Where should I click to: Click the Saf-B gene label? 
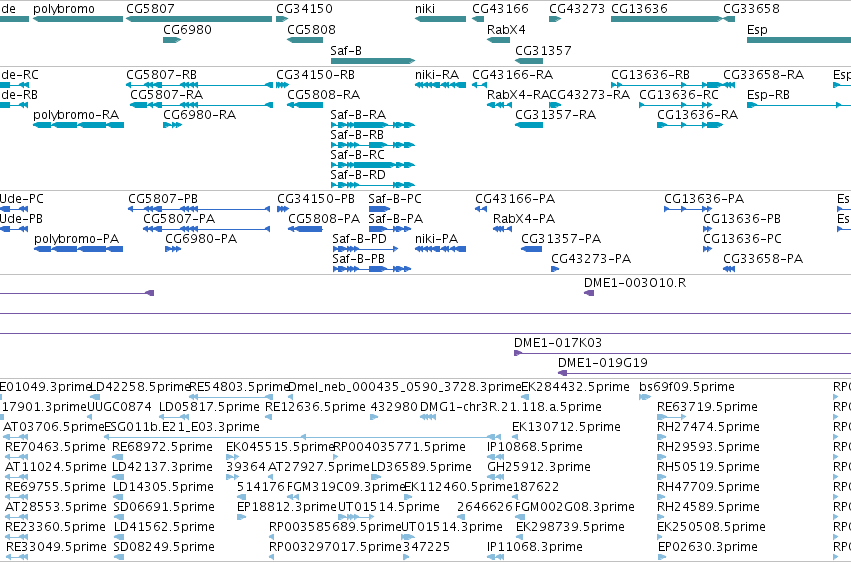(346, 50)
